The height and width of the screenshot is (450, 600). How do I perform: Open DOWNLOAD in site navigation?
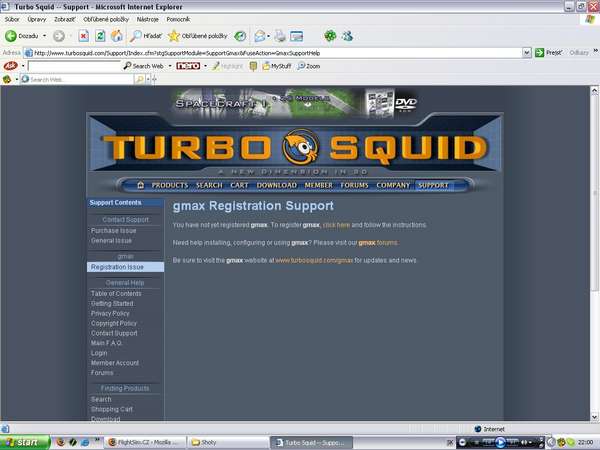277,185
